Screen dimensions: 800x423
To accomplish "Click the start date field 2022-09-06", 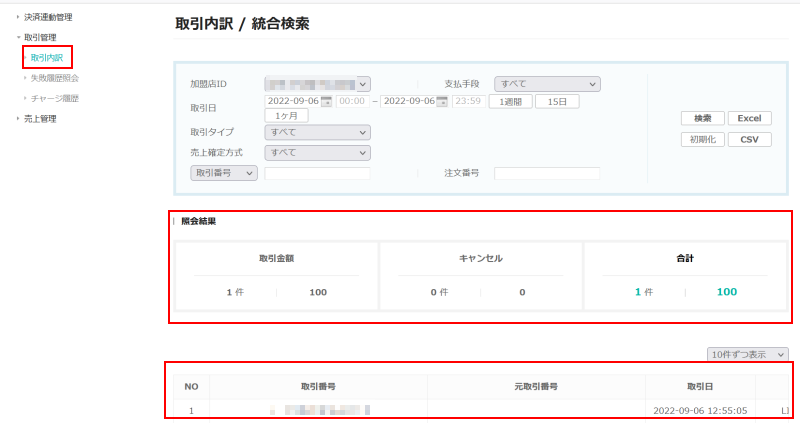I will click(293, 101).
